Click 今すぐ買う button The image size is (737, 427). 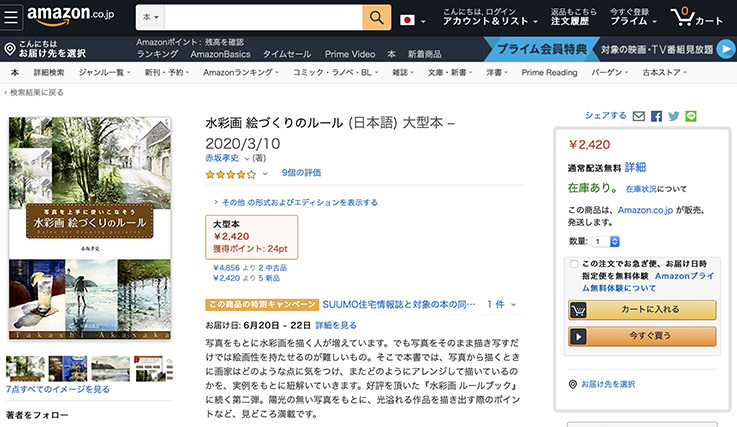(642, 336)
